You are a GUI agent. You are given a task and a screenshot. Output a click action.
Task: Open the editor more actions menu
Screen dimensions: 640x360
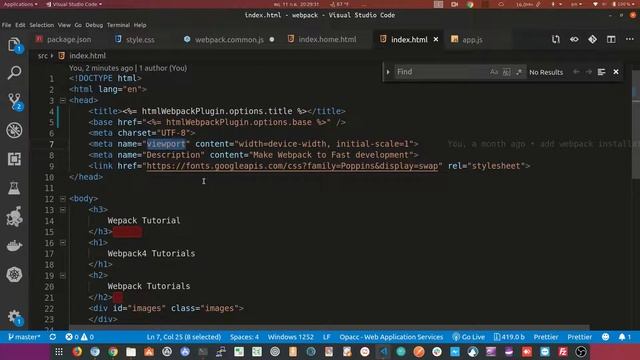tap(630, 39)
